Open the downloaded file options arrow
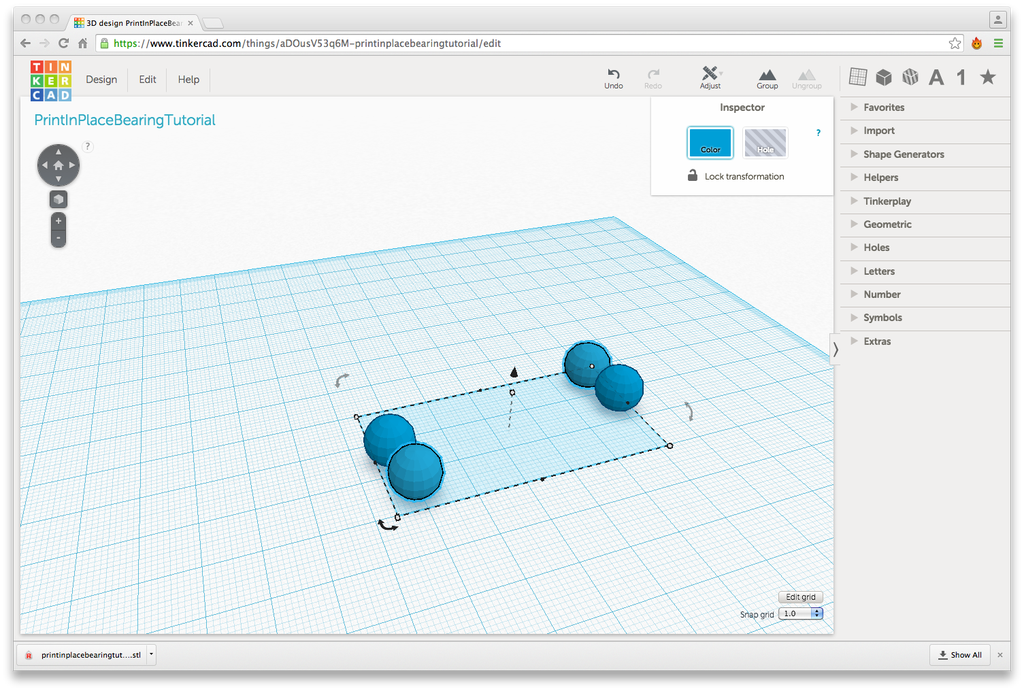This screenshot has height=691, width=1024. click(x=151, y=654)
